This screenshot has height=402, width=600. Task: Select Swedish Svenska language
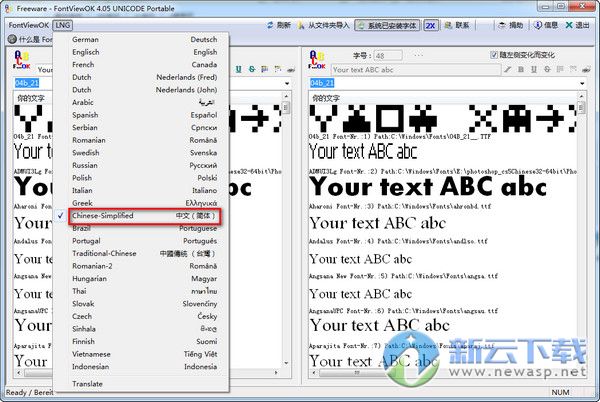coord(141,153)
